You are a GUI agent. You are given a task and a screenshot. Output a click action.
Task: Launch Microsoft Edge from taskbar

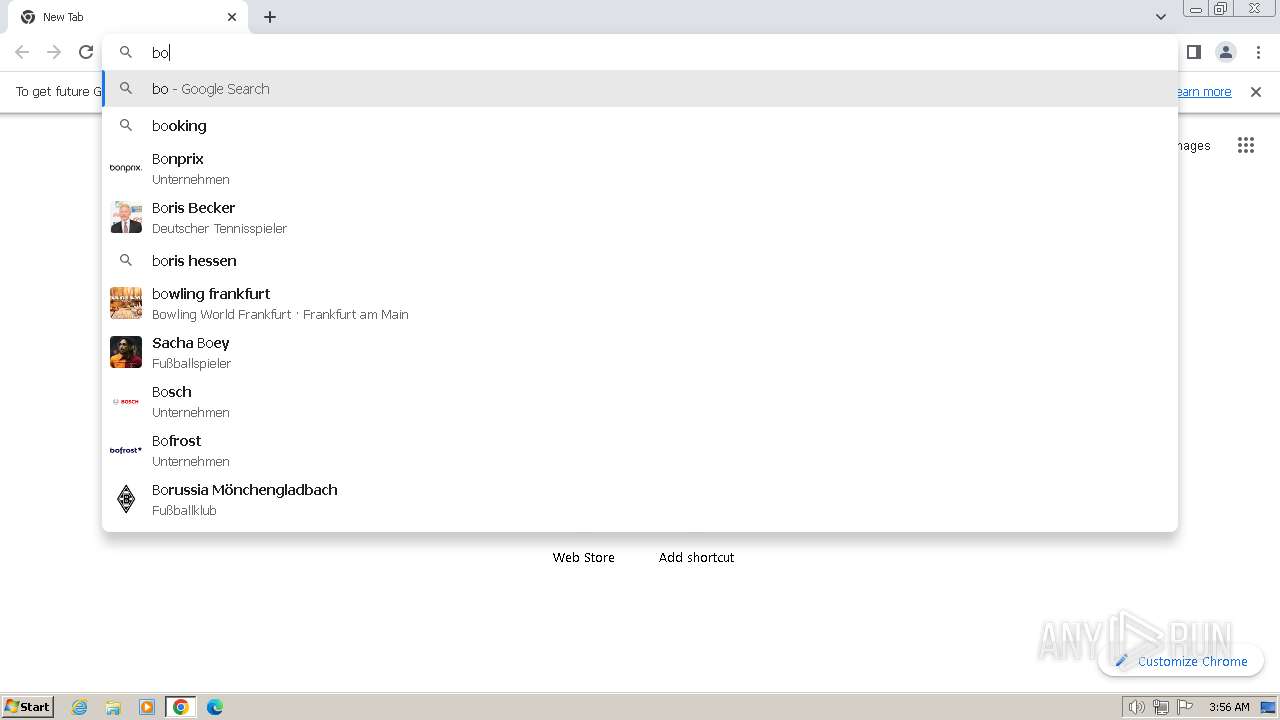click(x=215, y=707)
